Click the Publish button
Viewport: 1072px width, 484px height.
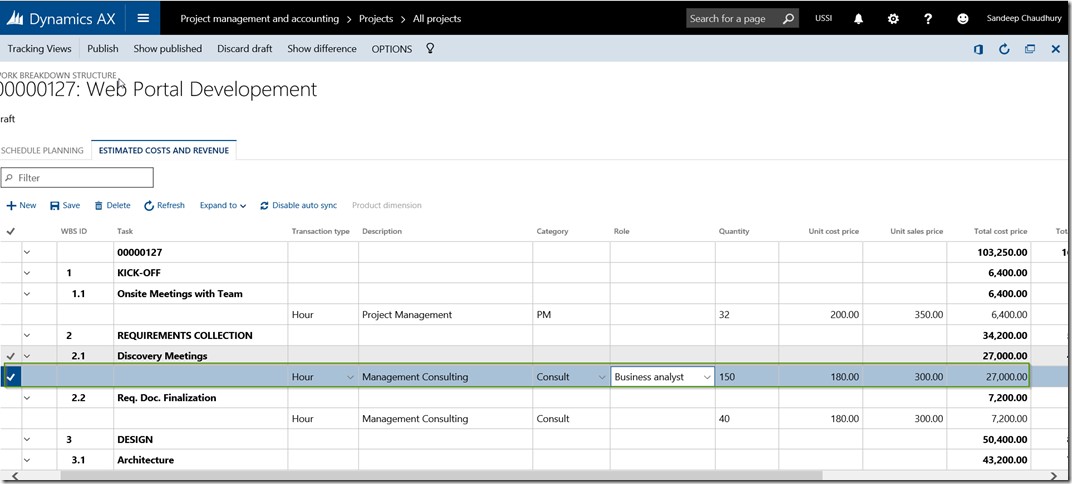102,49
